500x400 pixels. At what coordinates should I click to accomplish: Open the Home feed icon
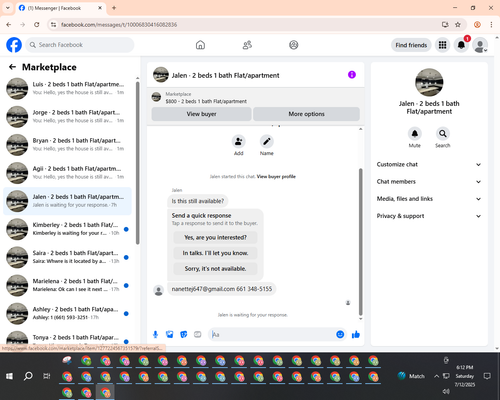click(200, 45)
